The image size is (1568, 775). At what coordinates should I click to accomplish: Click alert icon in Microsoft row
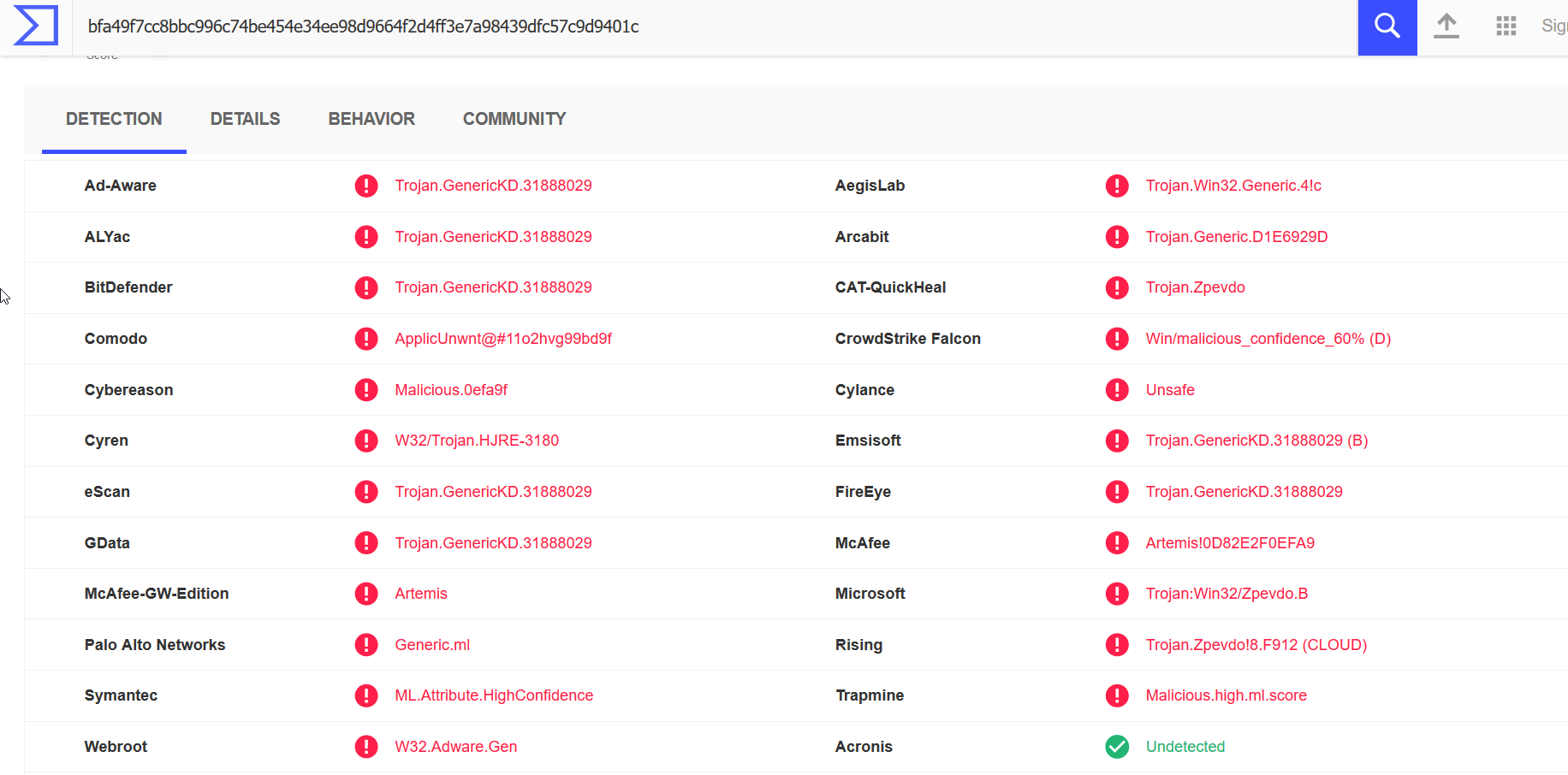pyautogui.click(x=1117, y=594)
